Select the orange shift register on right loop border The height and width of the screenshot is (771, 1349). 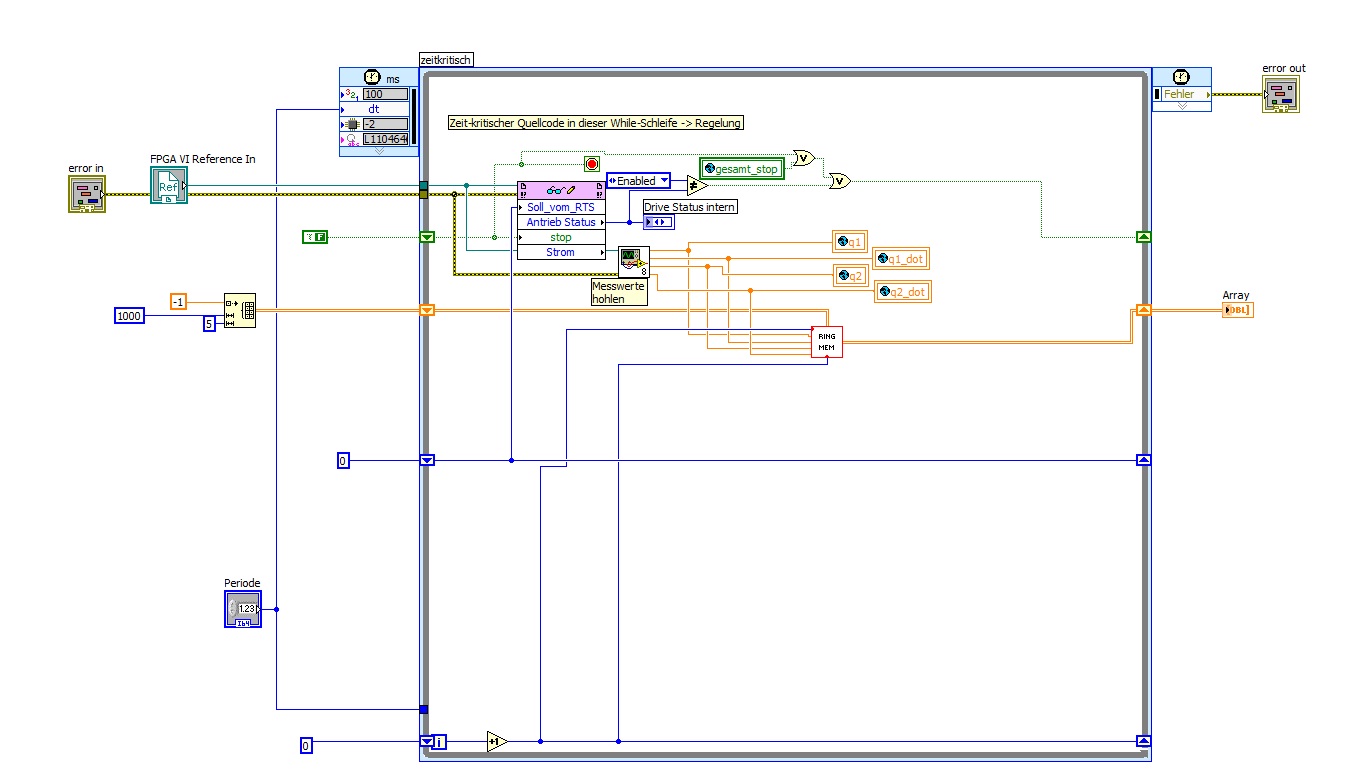[x=1144, y=310]
